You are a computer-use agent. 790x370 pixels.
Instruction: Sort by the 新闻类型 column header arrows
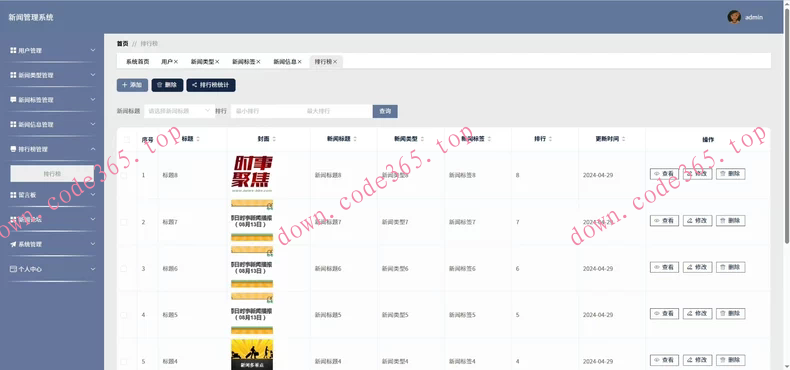422,139
